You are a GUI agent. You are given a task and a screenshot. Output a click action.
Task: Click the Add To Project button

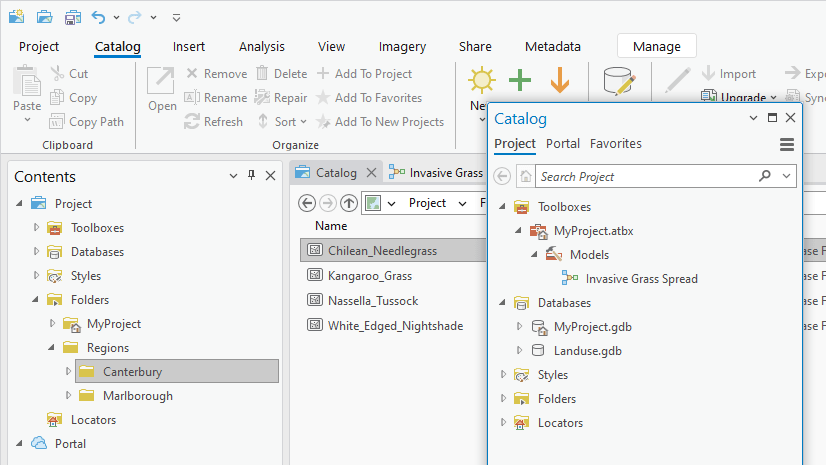coord(364,74)
